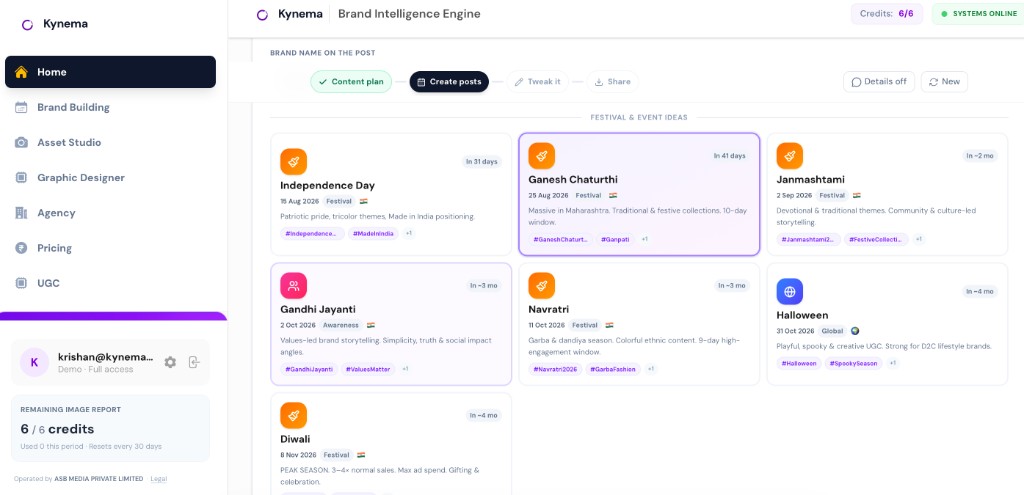Click the Brand Building calendar icon

pos(22,107)
